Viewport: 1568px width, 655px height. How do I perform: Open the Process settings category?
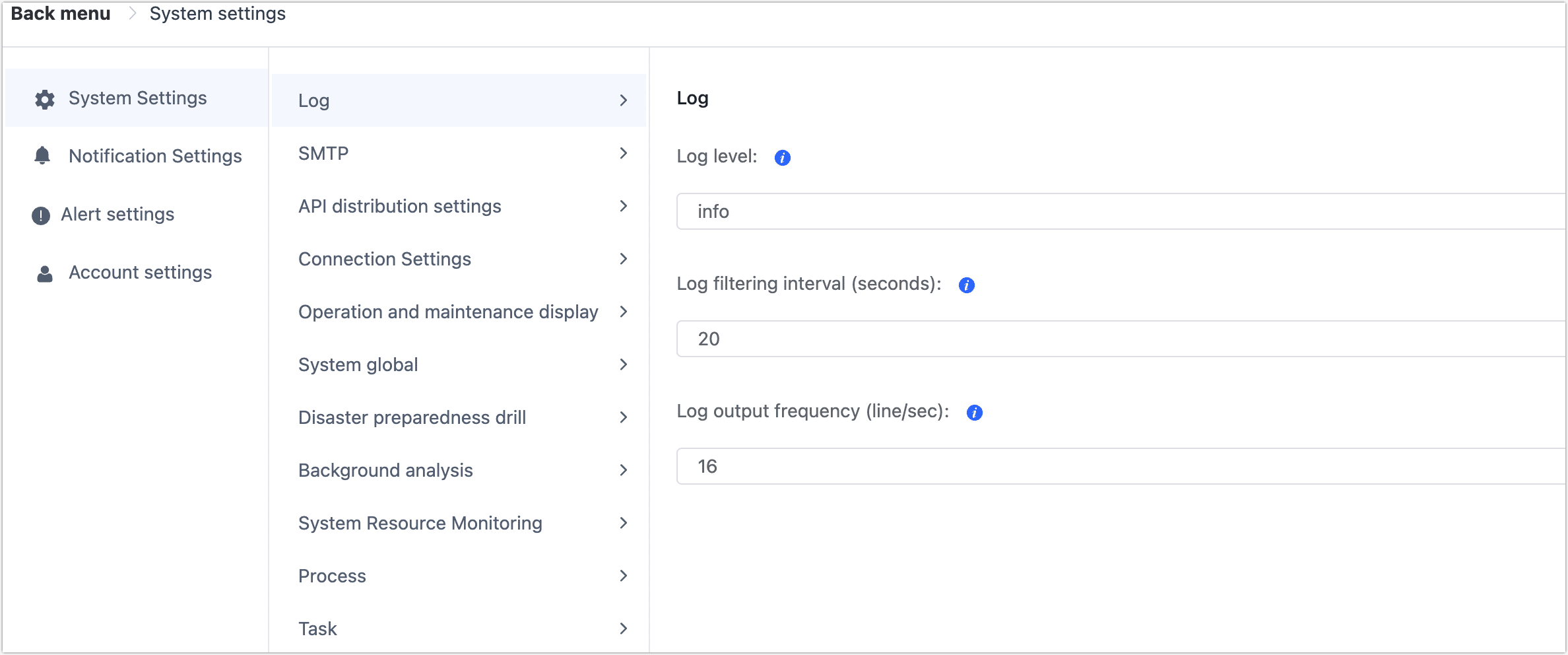click(332, 576)
